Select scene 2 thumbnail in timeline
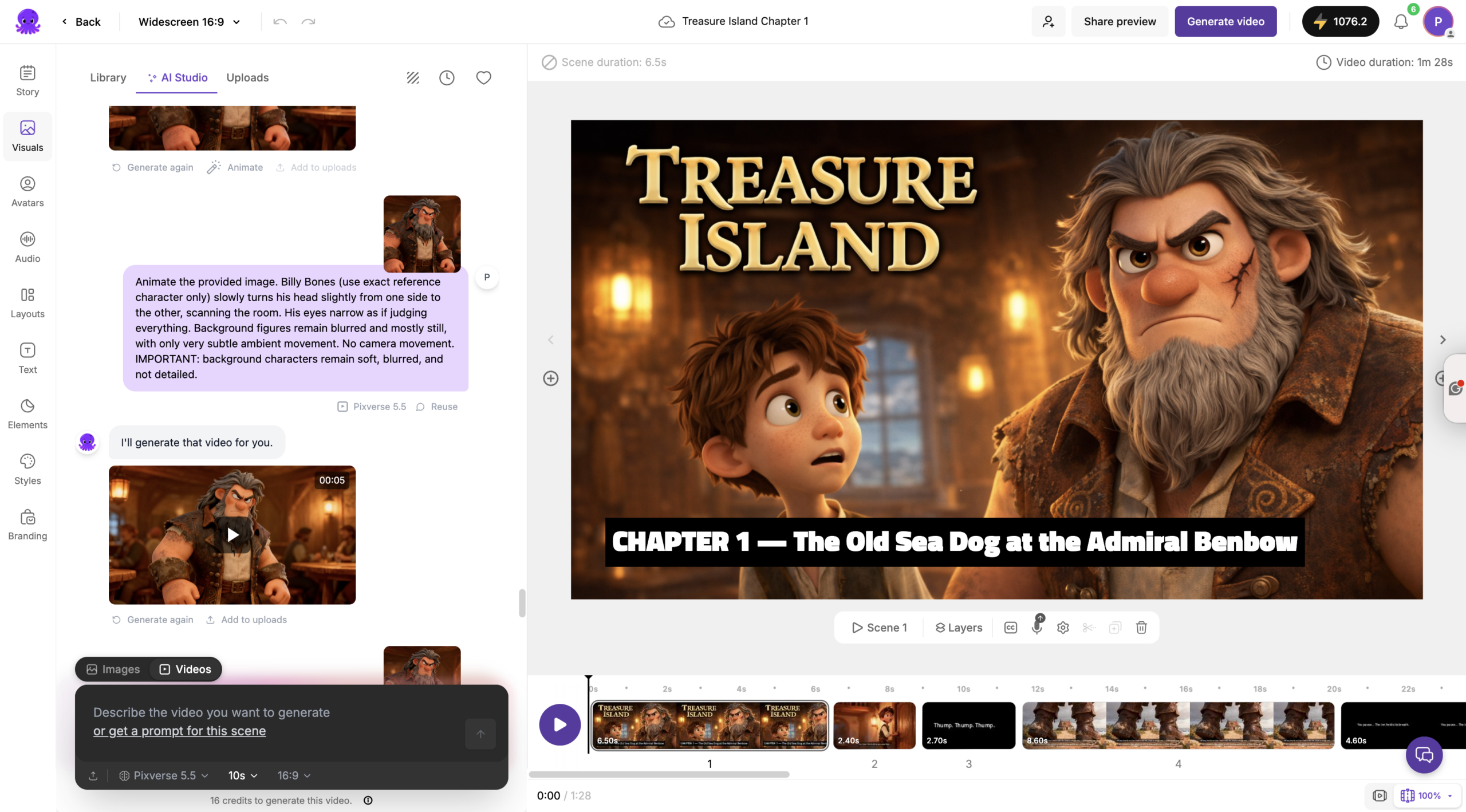The width and height of the screenshot is (1466, 812). click(x=874, y=726)
